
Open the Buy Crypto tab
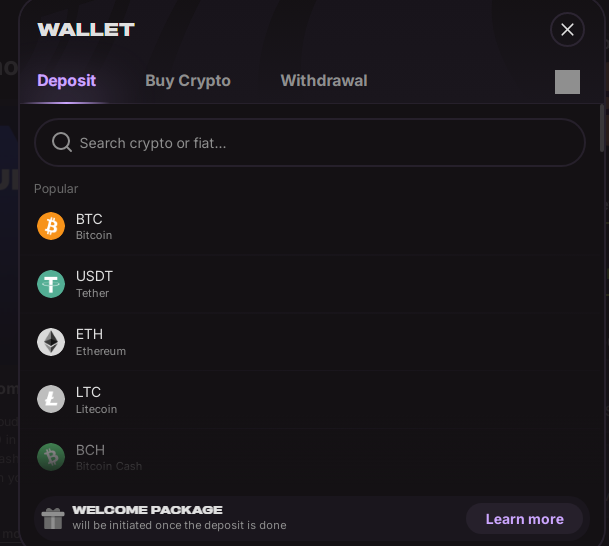(x=188, y=81)
